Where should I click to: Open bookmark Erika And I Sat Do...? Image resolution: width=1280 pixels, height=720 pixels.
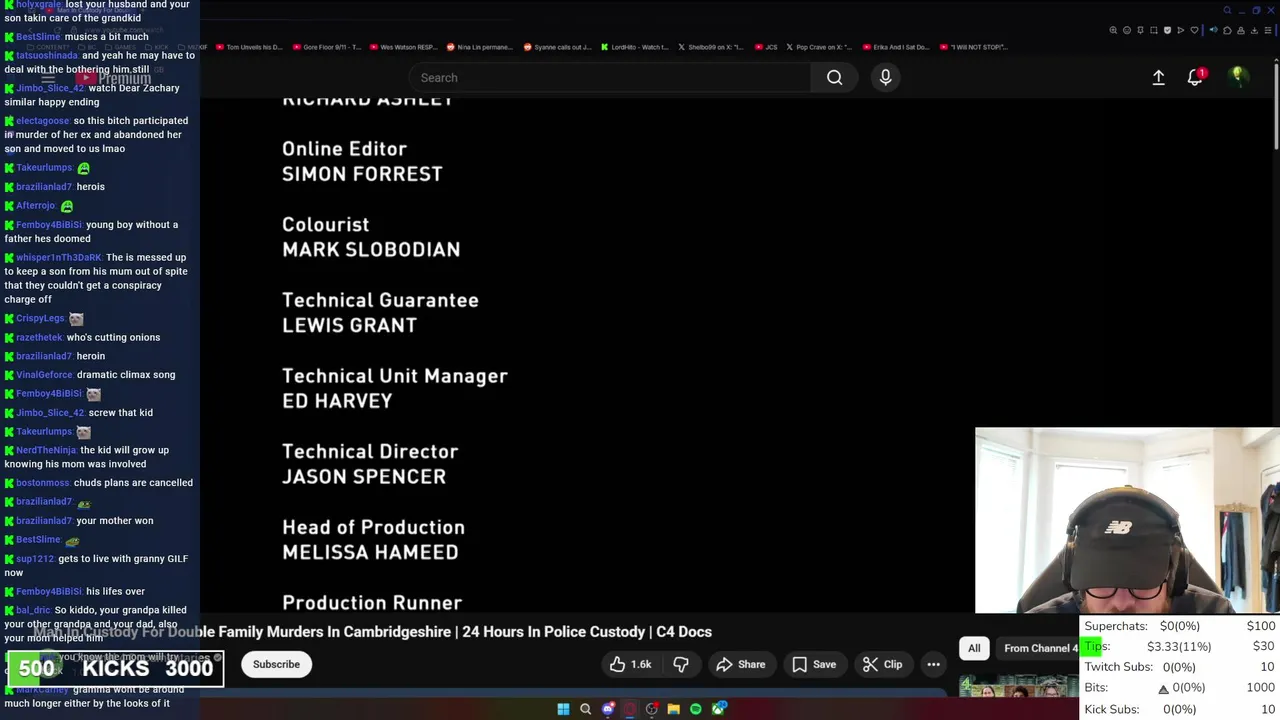[x=895, y=47]
